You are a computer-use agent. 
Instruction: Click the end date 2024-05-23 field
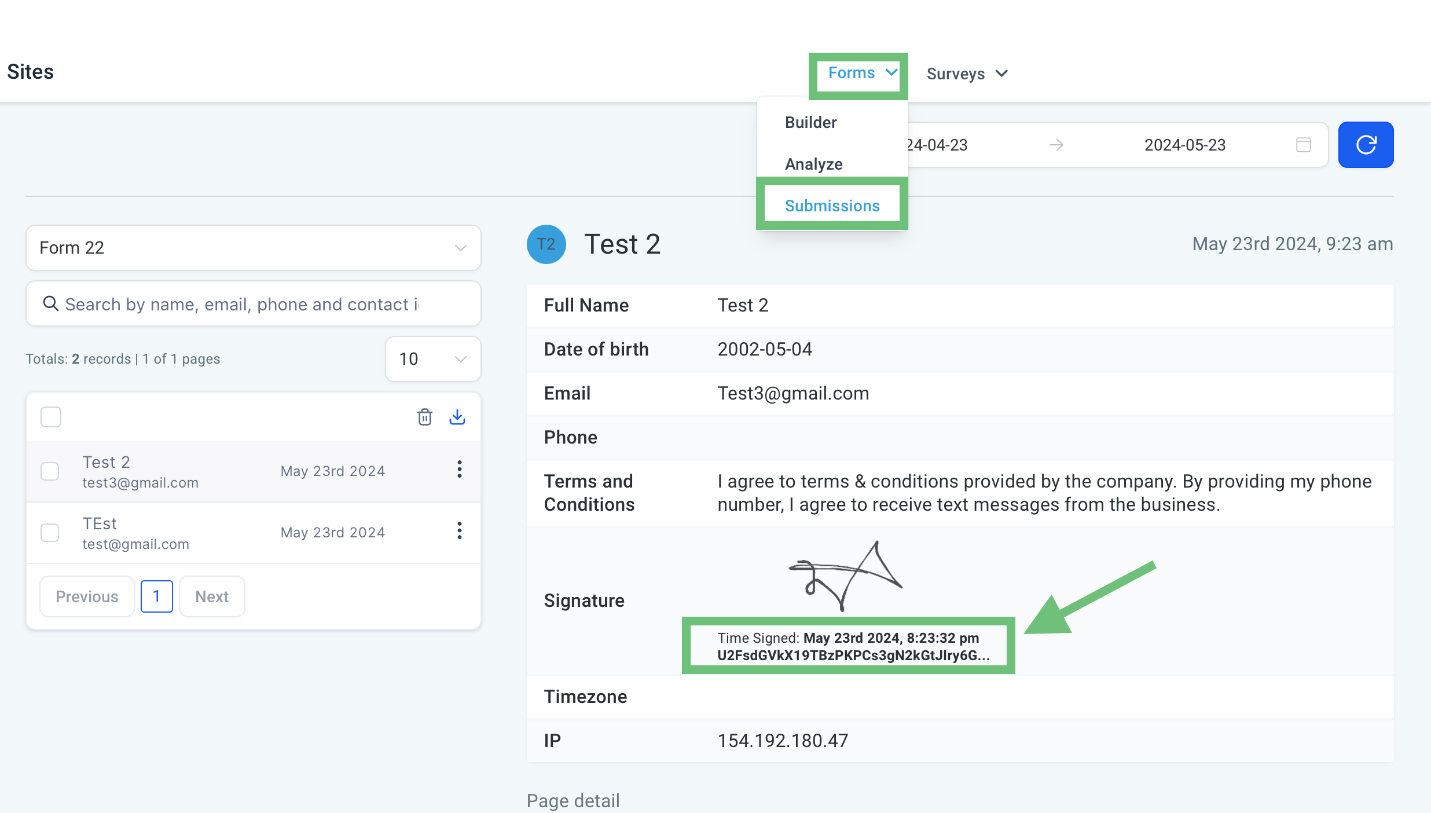point(1185,145)
